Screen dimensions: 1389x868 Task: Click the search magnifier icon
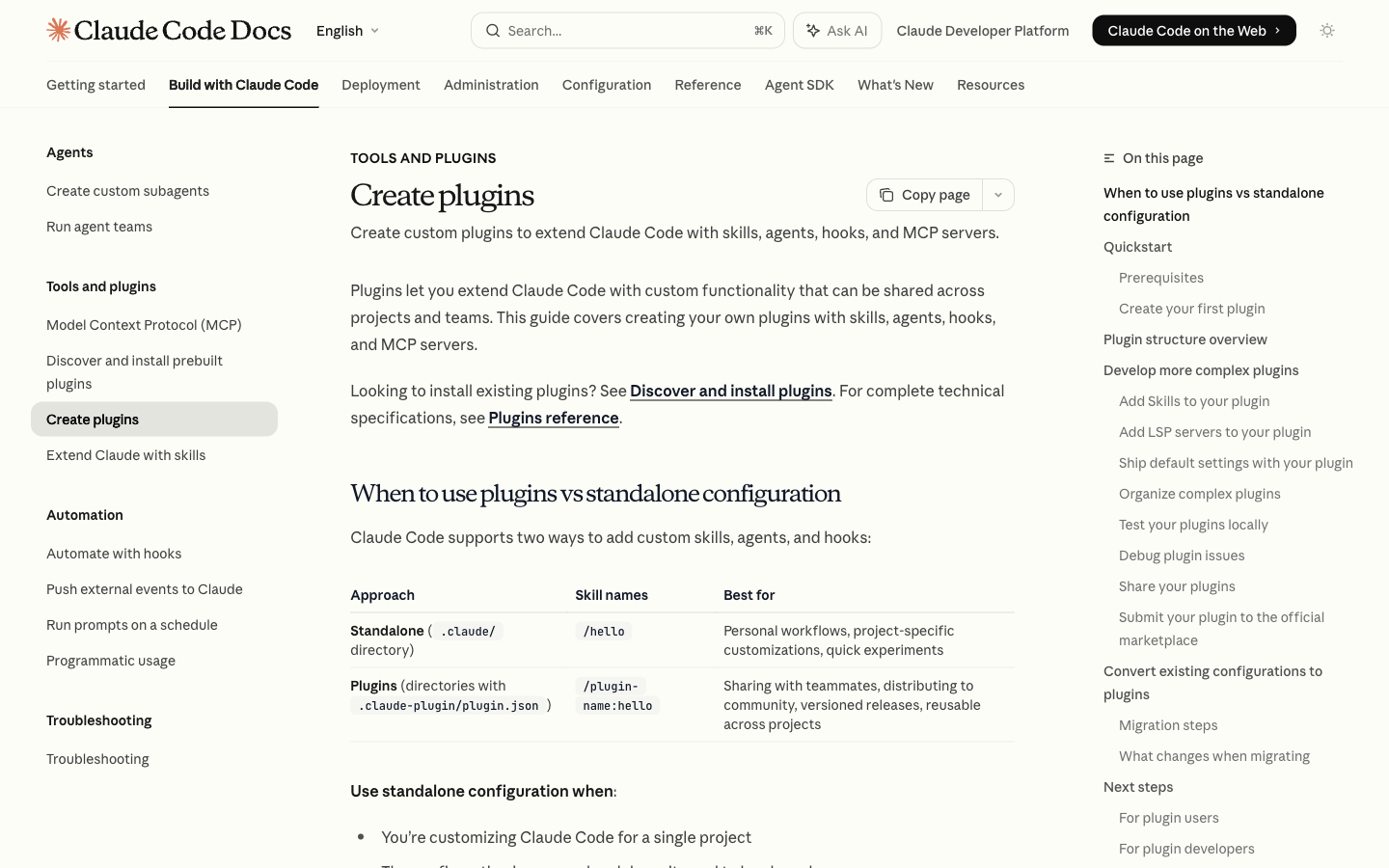(x=493, y=31)
